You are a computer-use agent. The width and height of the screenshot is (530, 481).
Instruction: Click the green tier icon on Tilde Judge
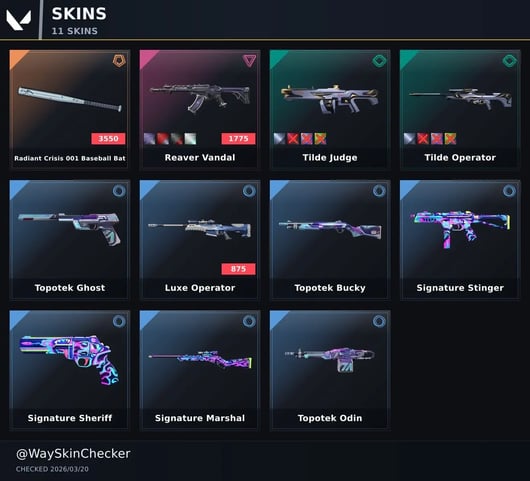point(379,61)
